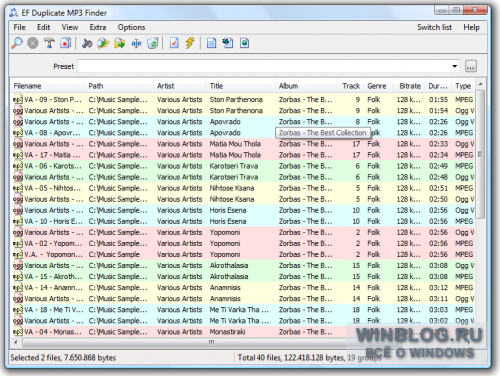Click mp3 icon of 'VA - 09 - Ston P...'
The height and width of the screenshot is (376, 500).
point(18,99)
